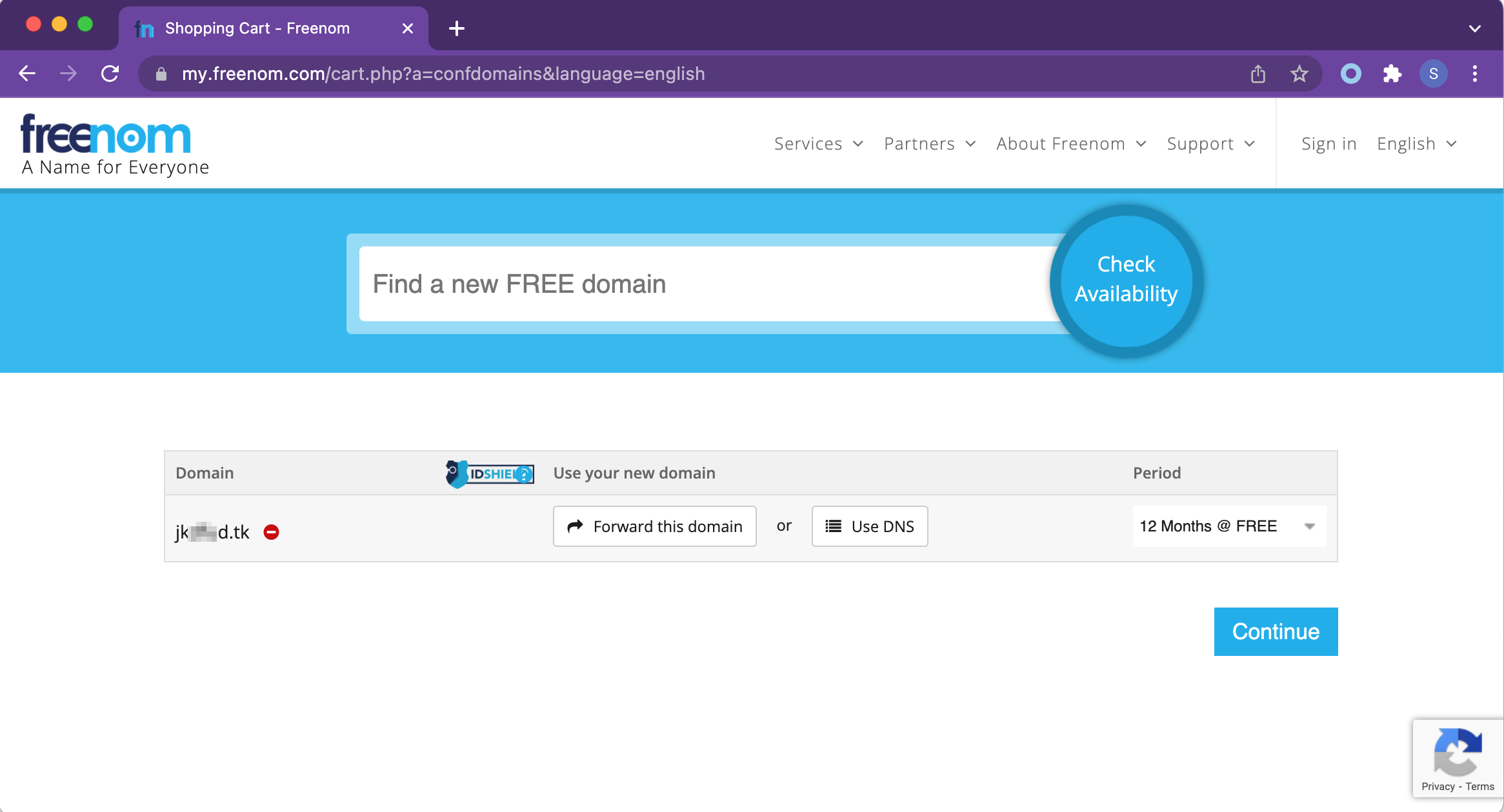Screen dimensions: 1504x812
Task: Open a new browser tab
Action: point(456,28)
